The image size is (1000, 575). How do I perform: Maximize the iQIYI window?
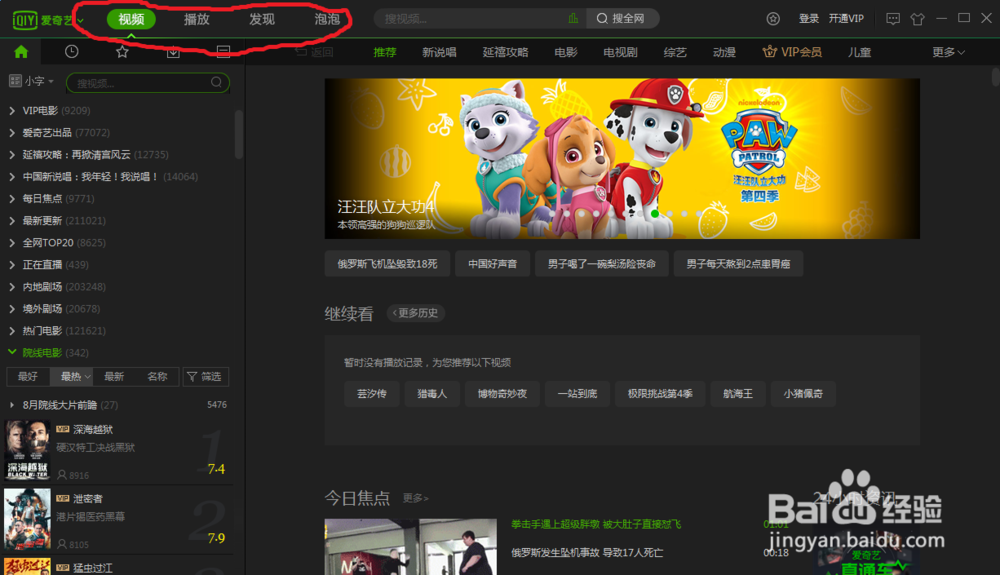point(964,18)
